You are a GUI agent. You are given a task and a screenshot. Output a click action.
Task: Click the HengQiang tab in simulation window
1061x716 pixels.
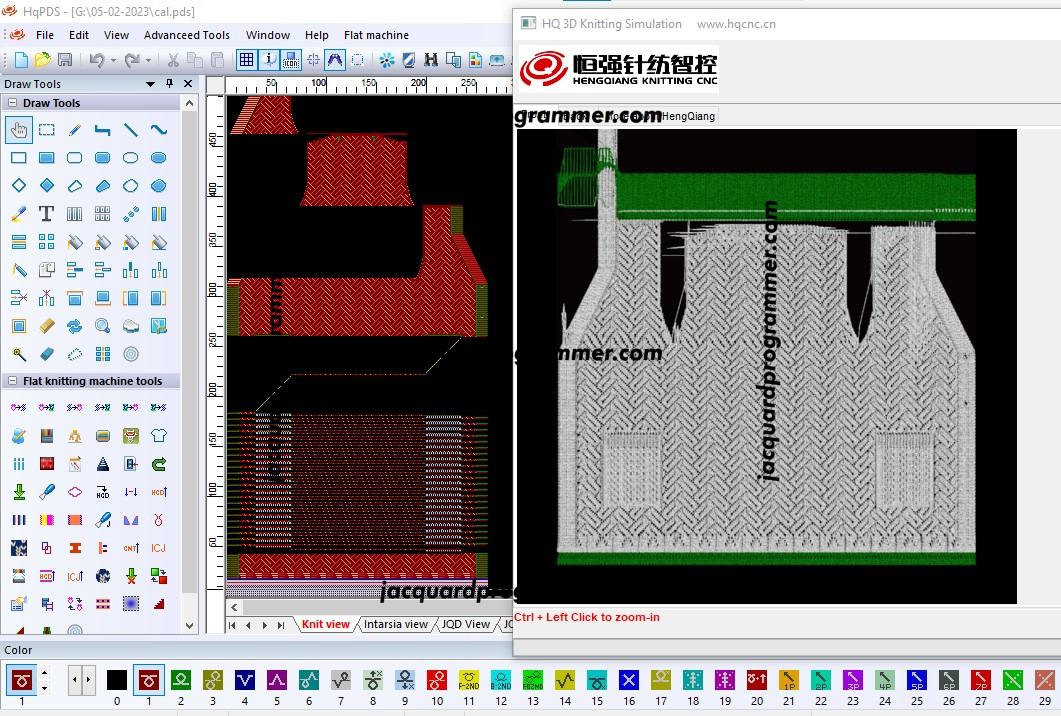point(687,116)
